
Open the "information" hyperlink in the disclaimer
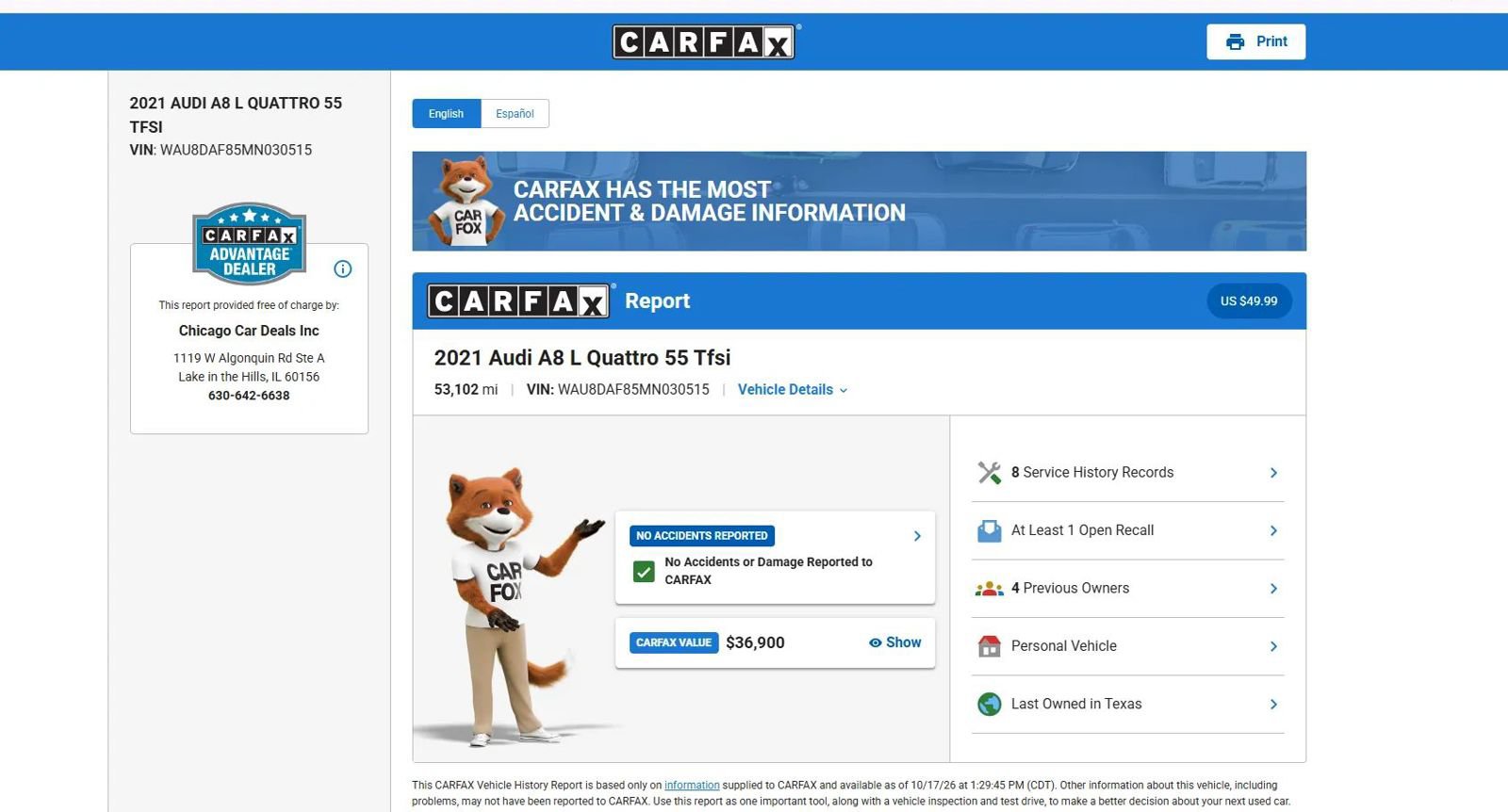pos(692,785)
